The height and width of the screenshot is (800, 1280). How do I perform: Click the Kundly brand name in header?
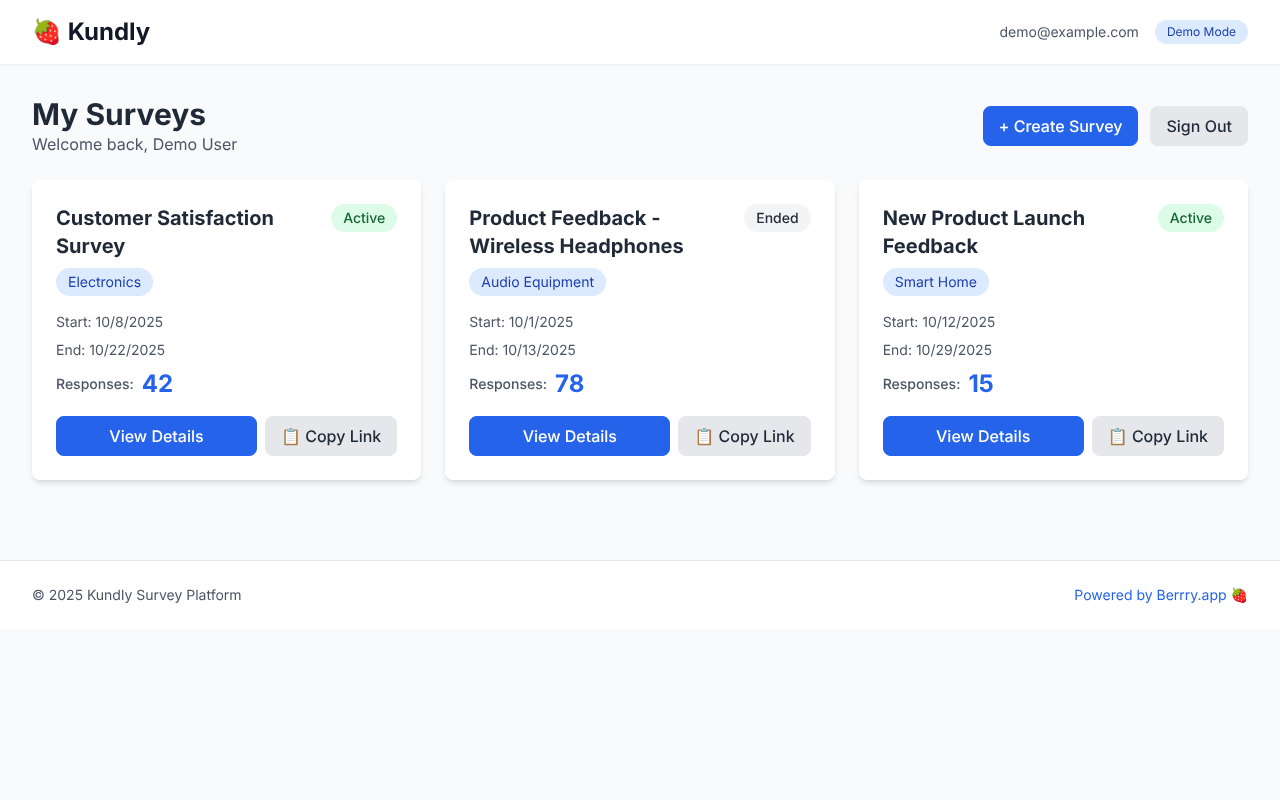pos(108,32)
